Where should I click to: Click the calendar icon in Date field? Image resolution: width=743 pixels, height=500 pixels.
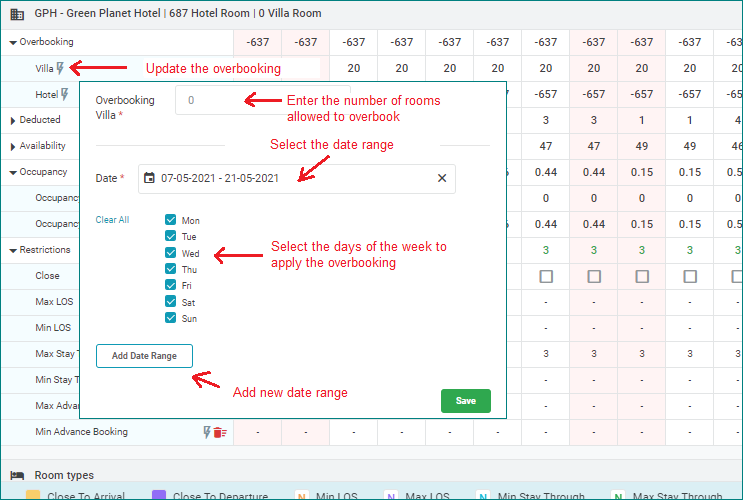pyautogui.click(x=150, y=178)
